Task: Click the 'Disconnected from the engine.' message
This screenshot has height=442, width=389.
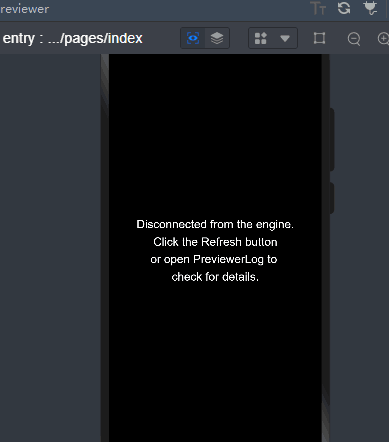Action: tap(215, 224)
